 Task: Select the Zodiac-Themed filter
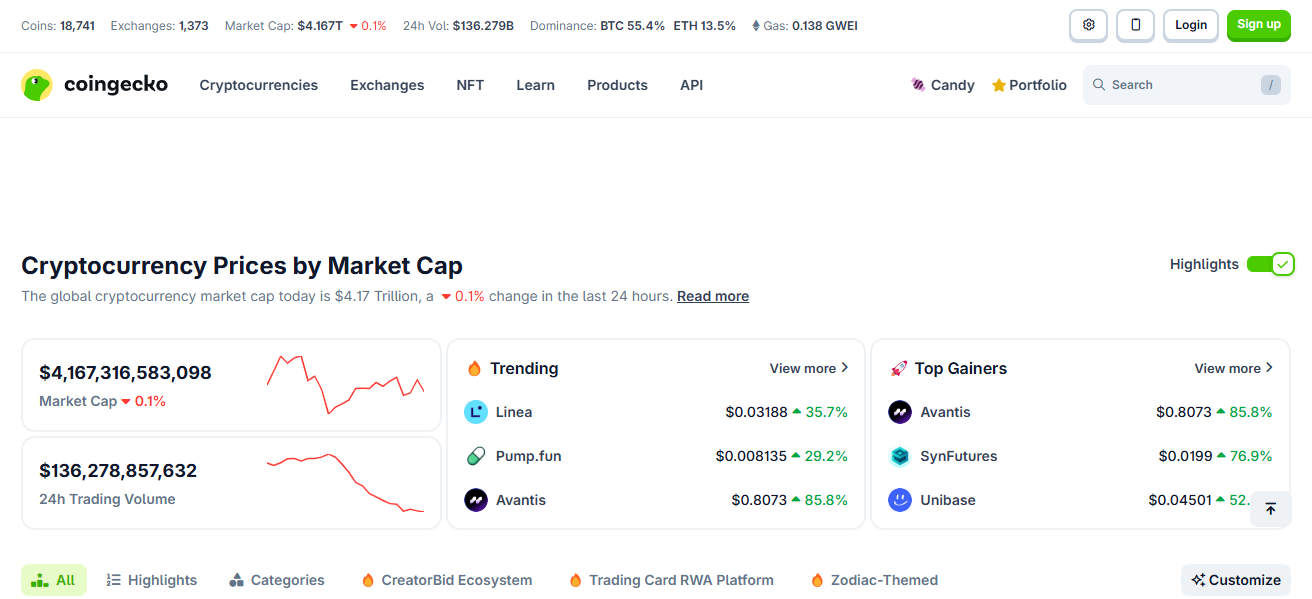click(x=874, y=580)
